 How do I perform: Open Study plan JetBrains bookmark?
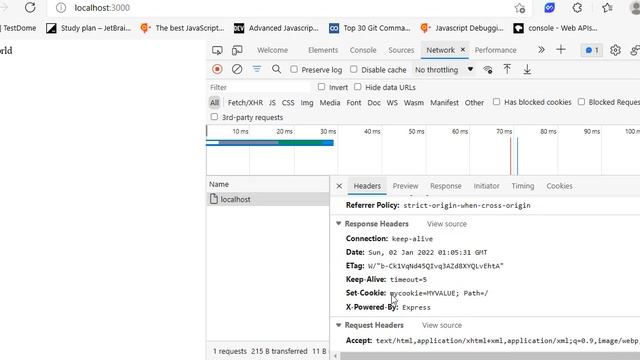[x=88, y=28]
